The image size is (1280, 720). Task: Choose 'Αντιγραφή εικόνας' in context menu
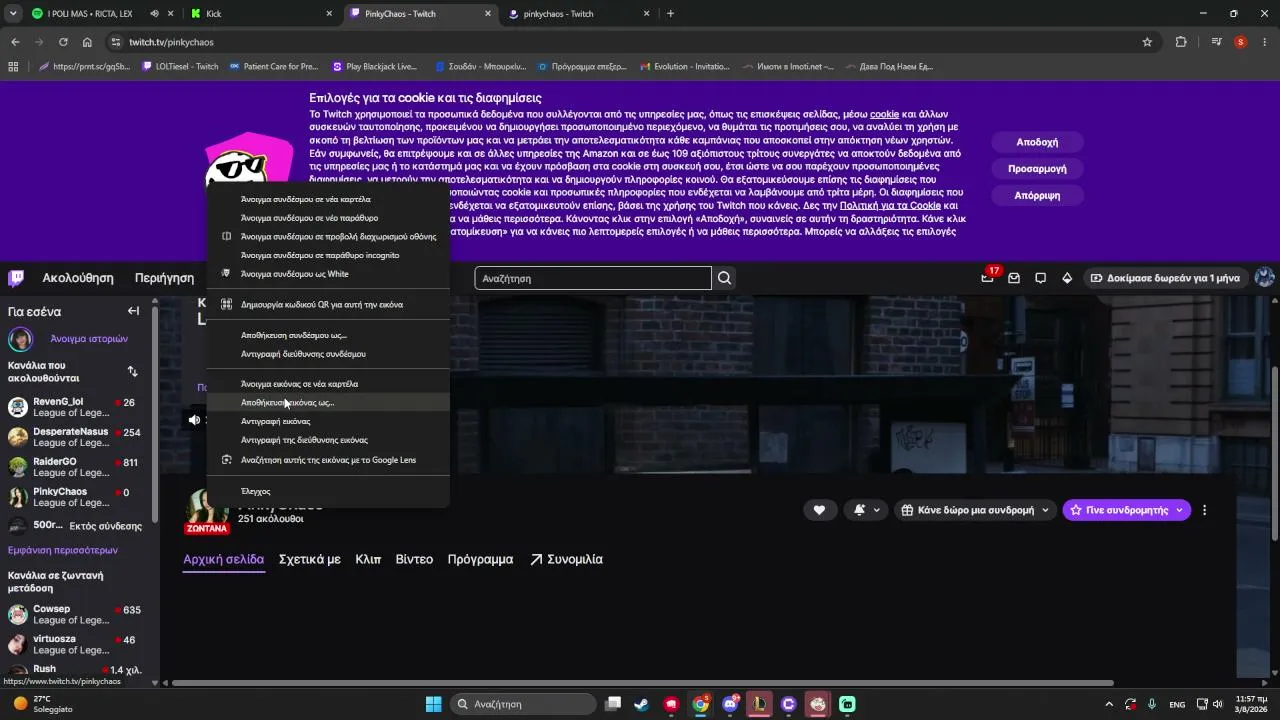(x=328, y=421)
